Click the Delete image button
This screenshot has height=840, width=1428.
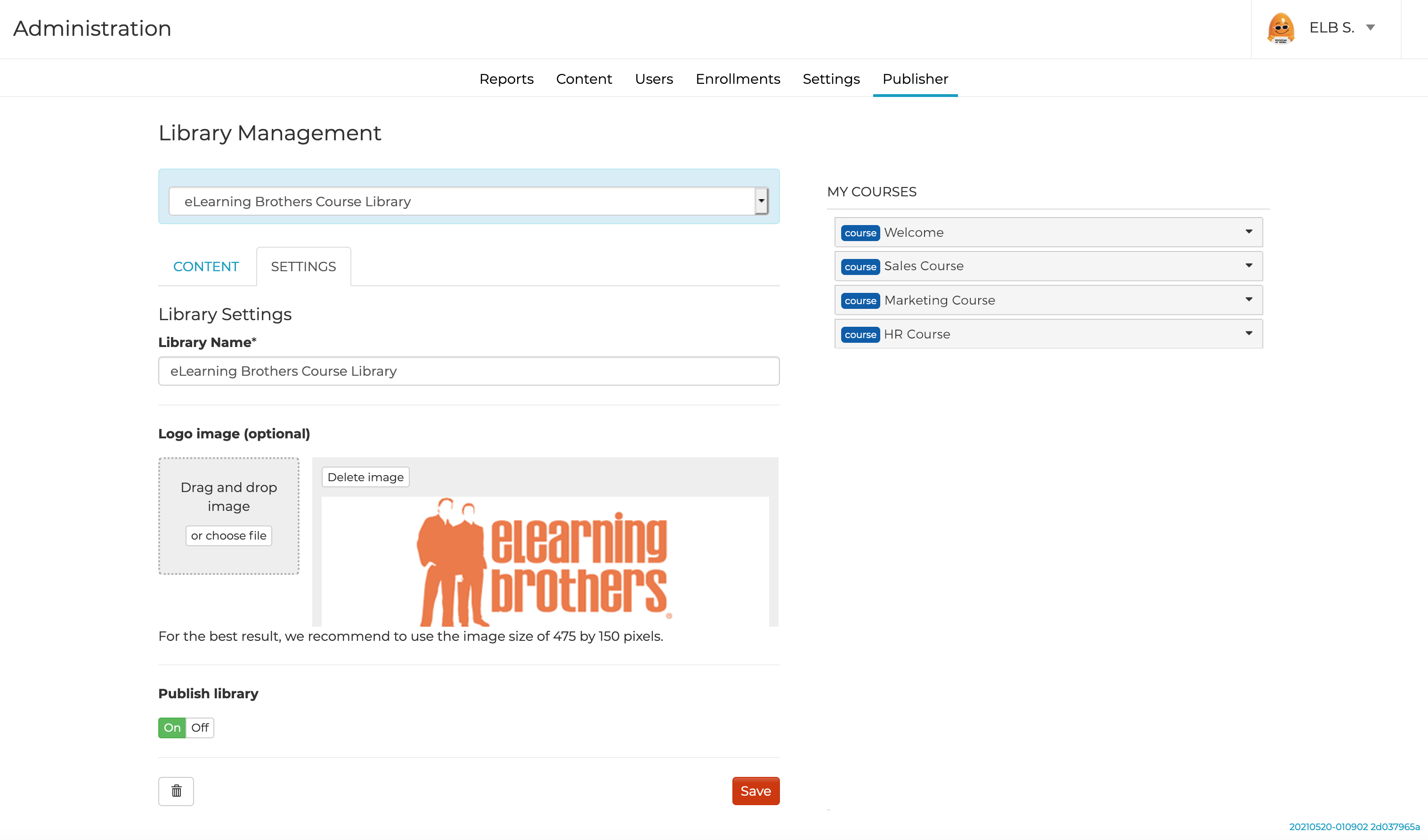click(x=365, y=477)
